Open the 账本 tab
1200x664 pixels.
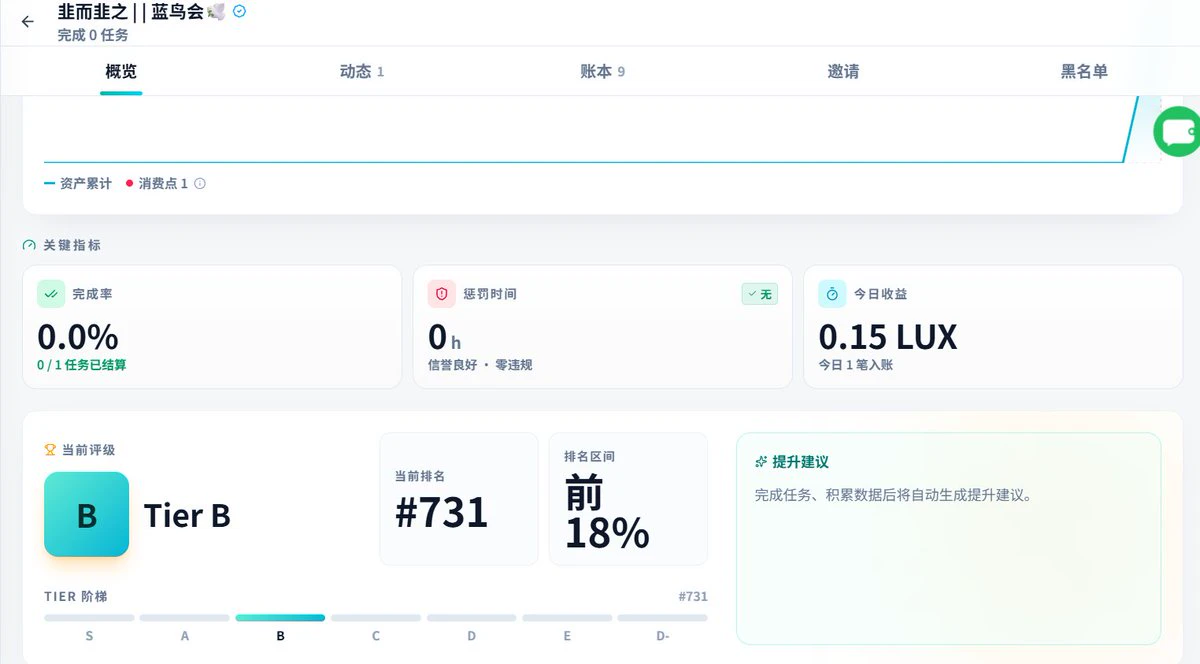[602, 72]
